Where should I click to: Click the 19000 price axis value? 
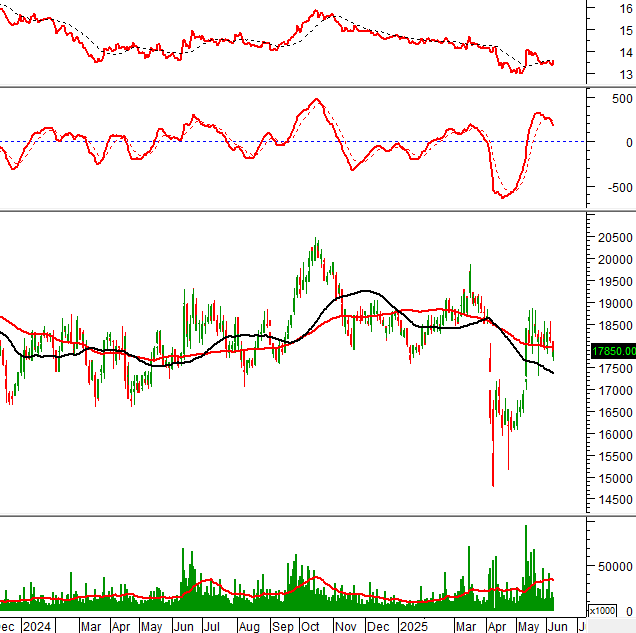[615, 303]
